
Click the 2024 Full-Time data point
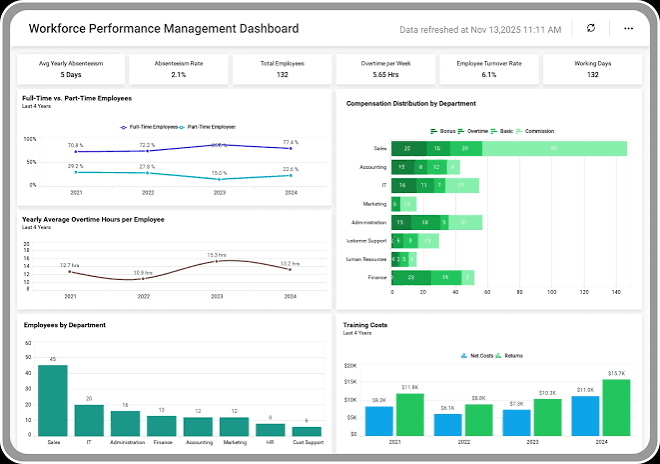point(290,148)
